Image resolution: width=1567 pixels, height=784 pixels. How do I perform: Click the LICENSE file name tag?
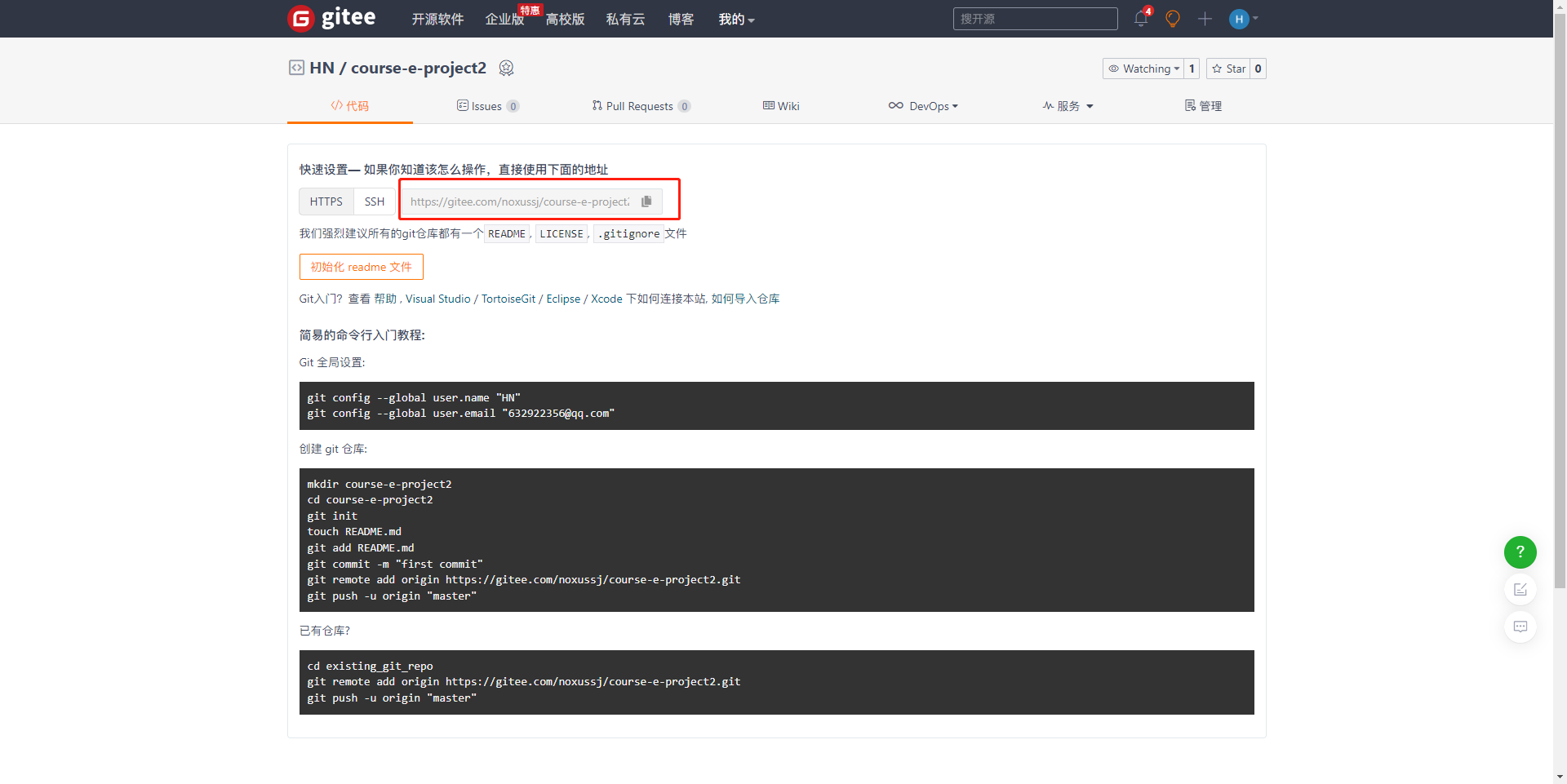point(562,234)
